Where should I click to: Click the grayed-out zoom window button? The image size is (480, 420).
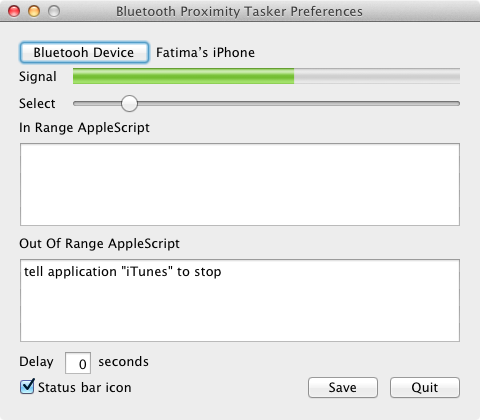54,11
